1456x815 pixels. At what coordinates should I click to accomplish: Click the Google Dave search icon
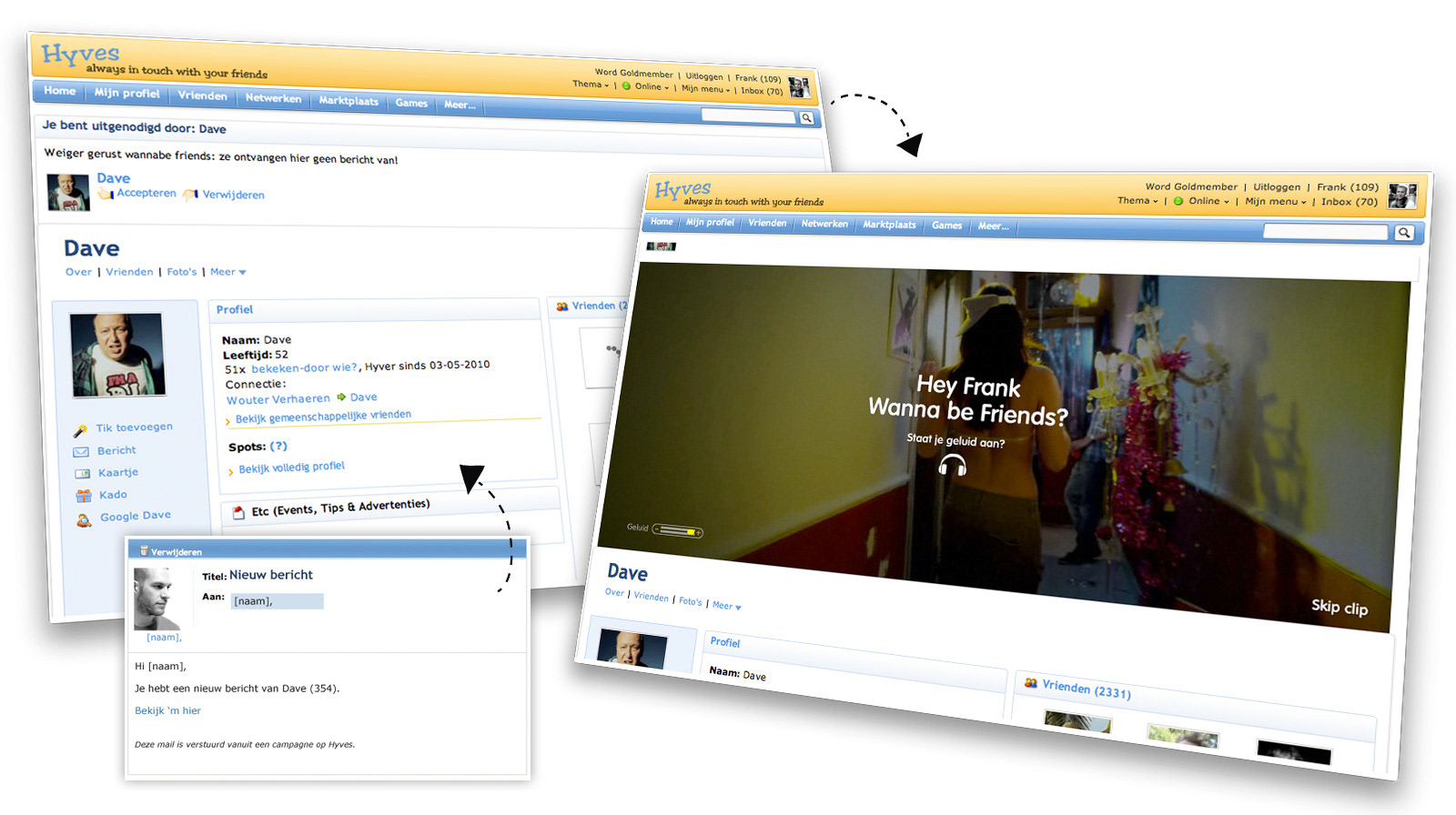(x=85, y=519)
